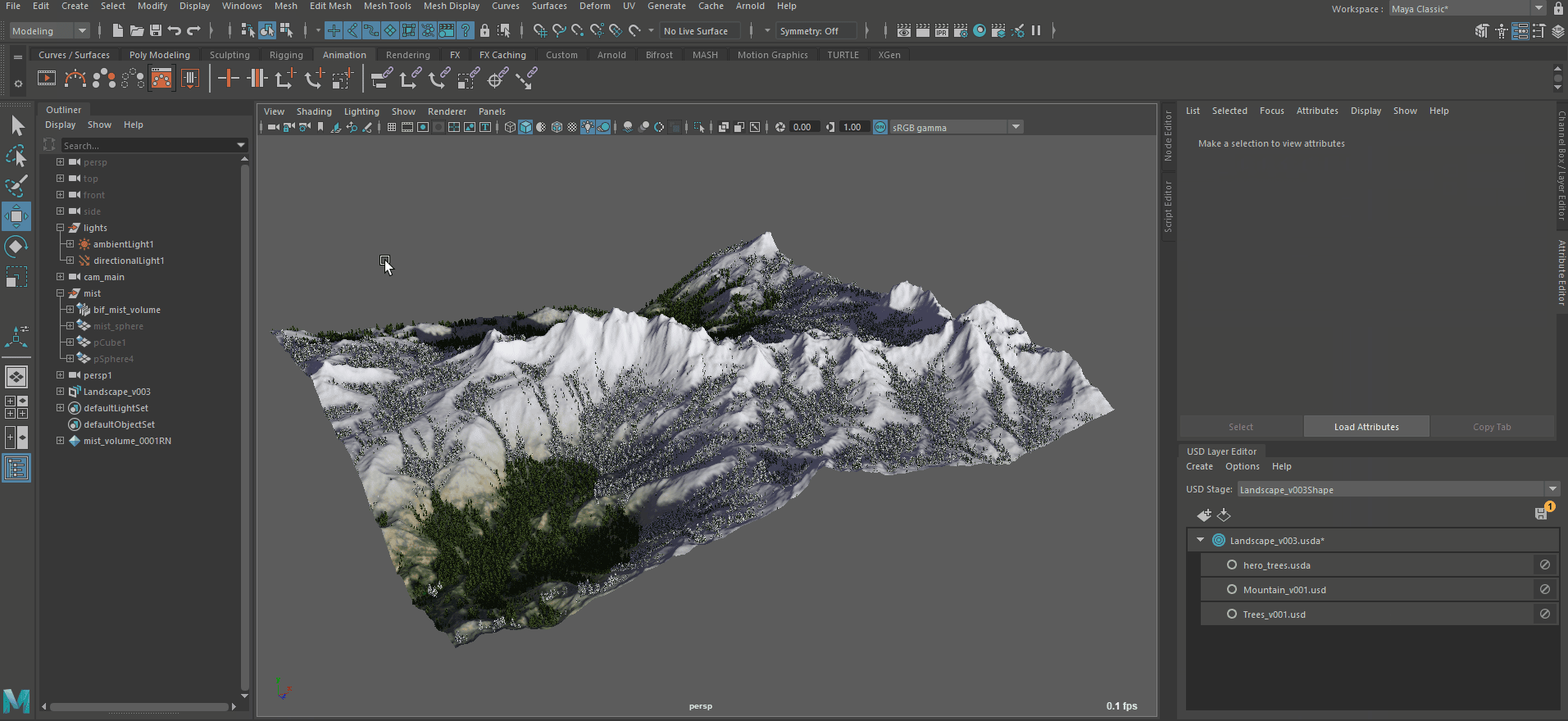The image size is (1568, 721).
Task: Set Mountain_v001.usd as target layer
Action: point(1231,590)
